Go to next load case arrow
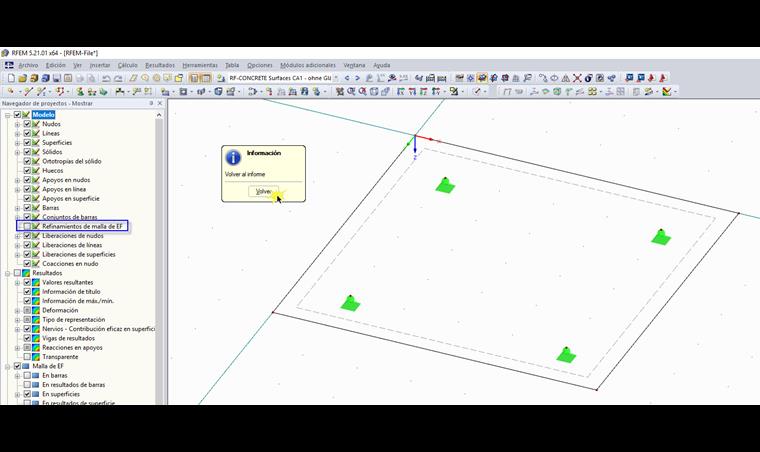 [358, 78]
